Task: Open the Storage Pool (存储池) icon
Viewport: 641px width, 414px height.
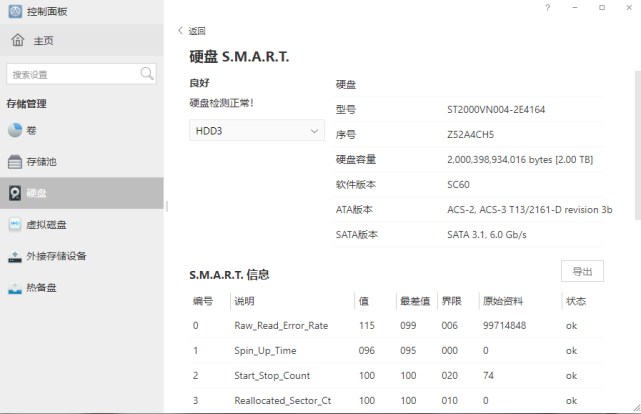Action: click(15, 162)
